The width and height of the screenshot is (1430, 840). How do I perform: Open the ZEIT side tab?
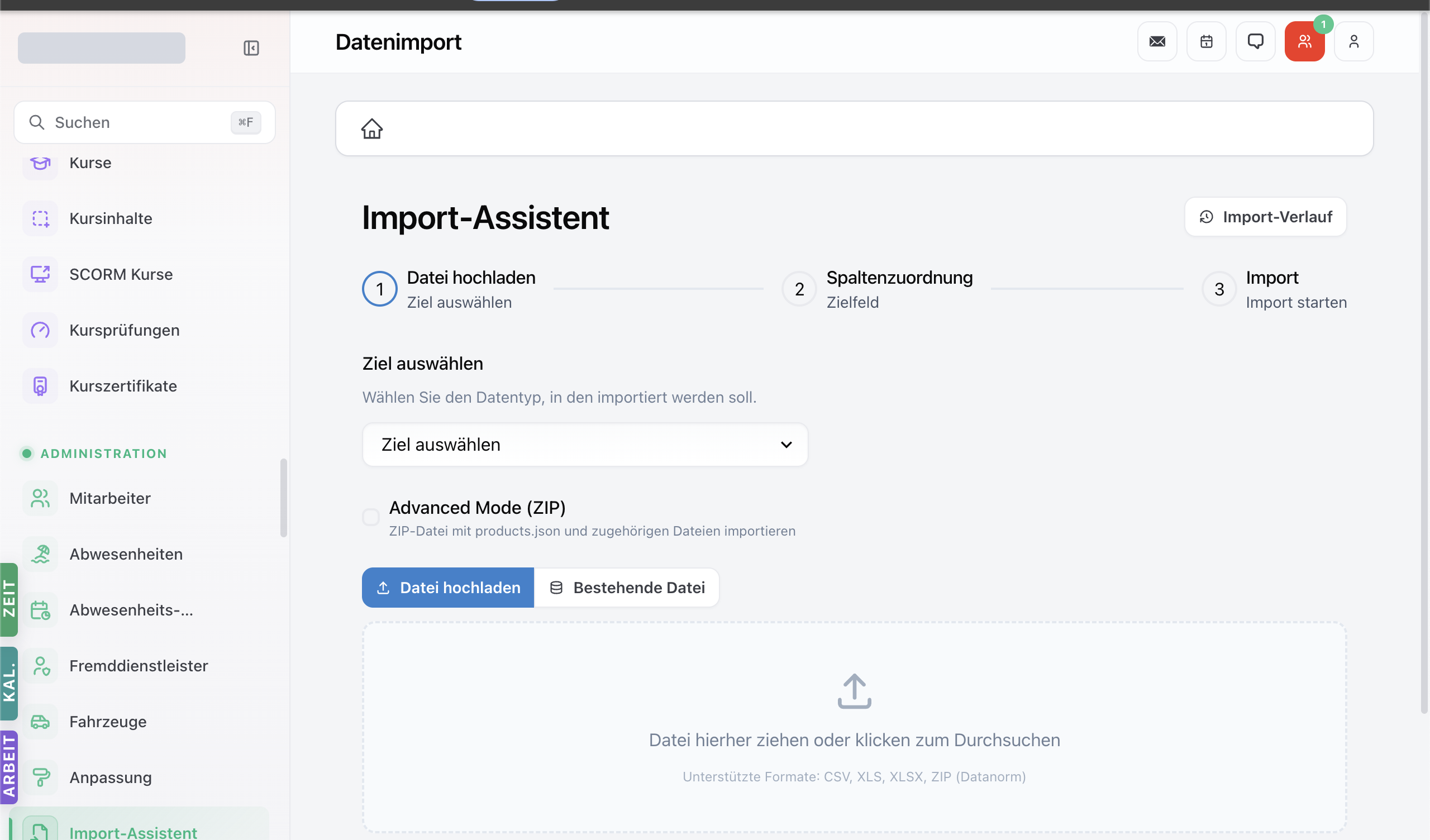coord(9,599)
